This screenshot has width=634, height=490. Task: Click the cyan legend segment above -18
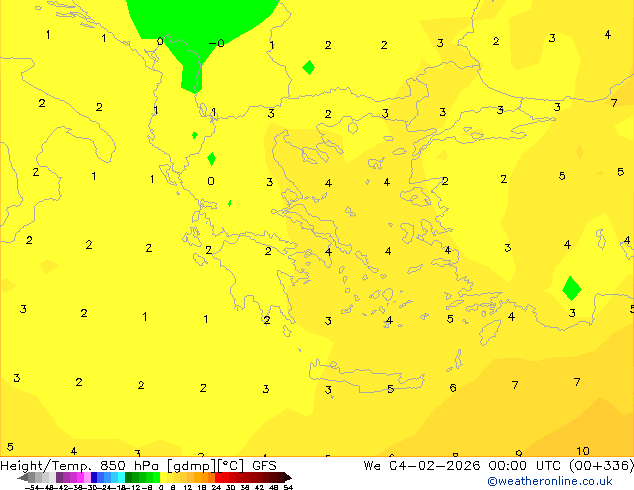click(121, 477)
